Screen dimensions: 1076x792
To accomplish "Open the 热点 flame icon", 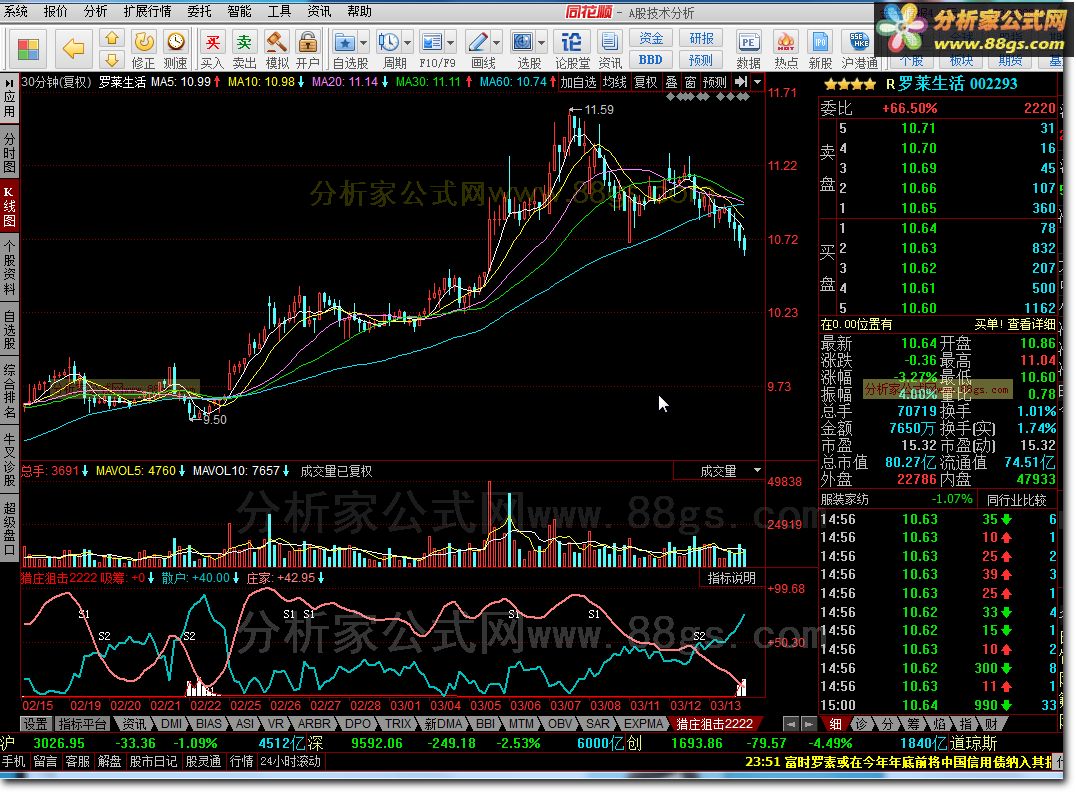I will pos(786,43).
